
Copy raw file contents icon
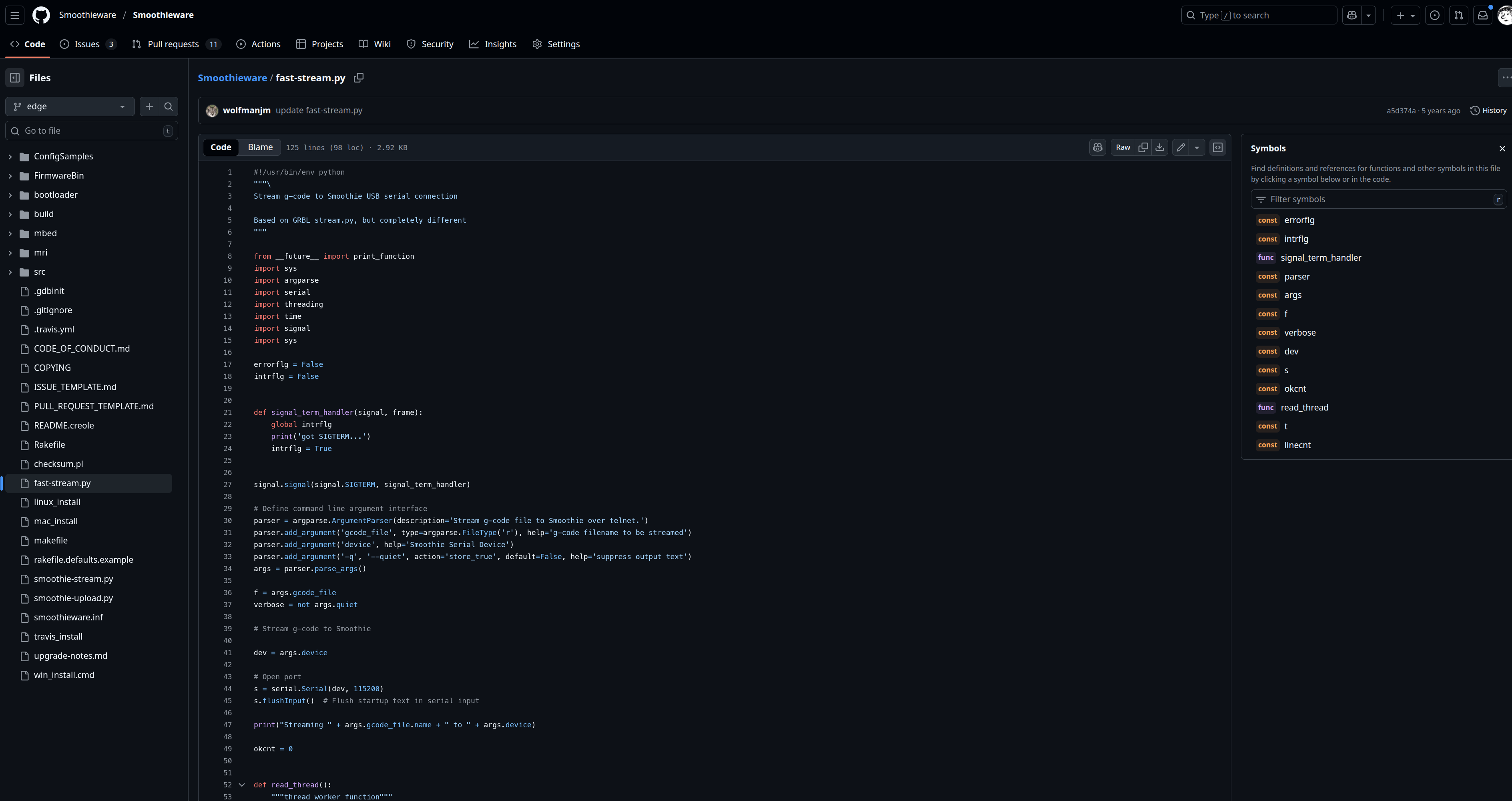tap(1143, 147)
